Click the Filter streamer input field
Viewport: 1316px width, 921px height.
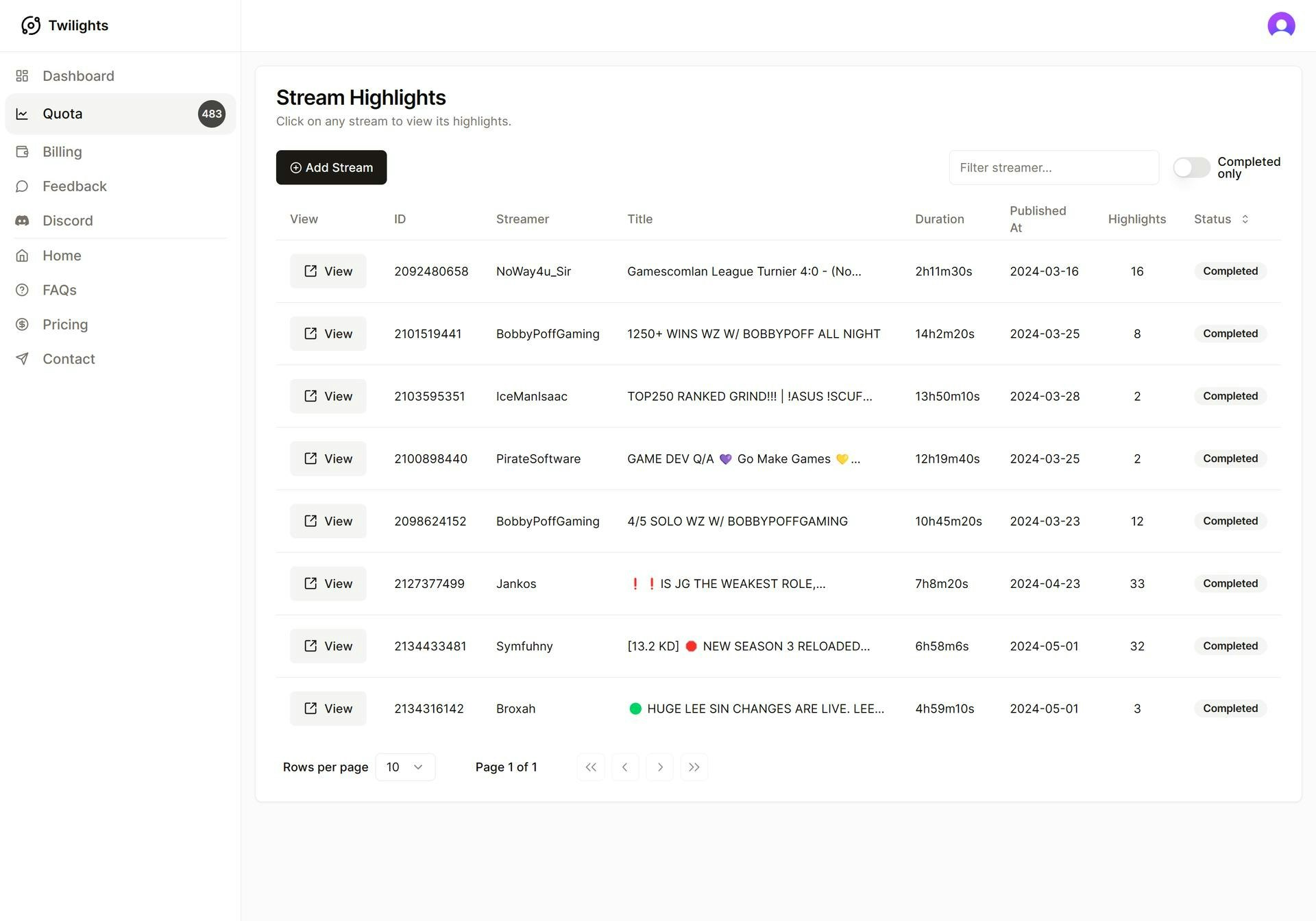coord(1053,167)
